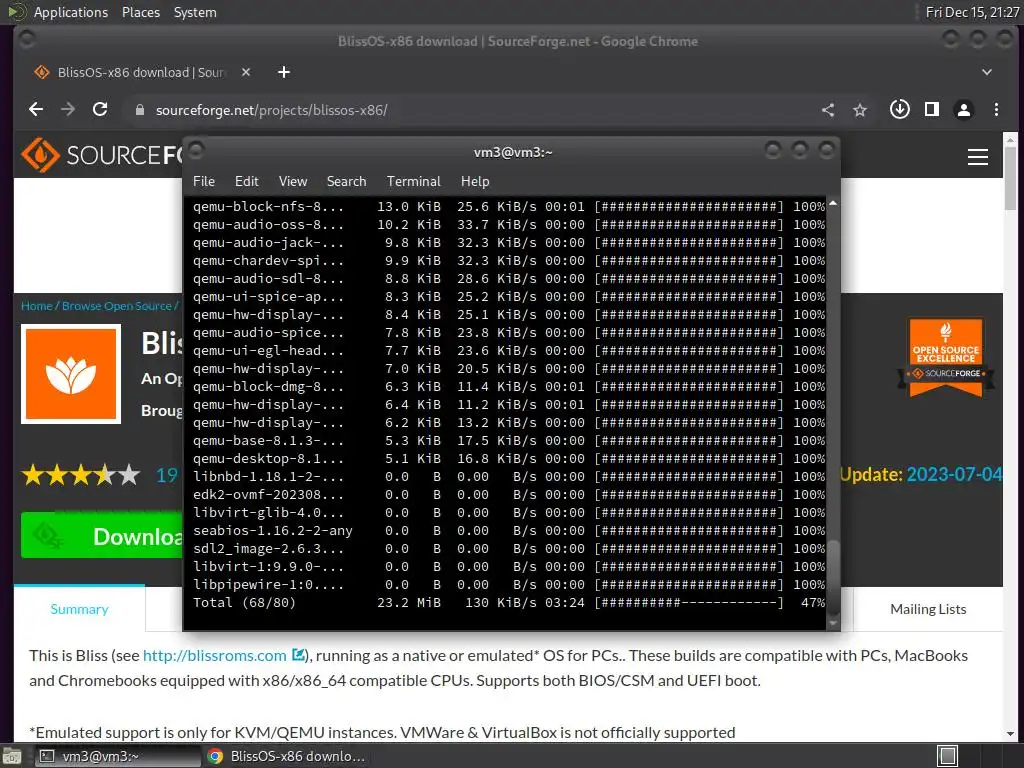Screen dimensions: 1024x768
Task: Open the Summary tab
Action: pyautogui.click(x=80, y=609)
